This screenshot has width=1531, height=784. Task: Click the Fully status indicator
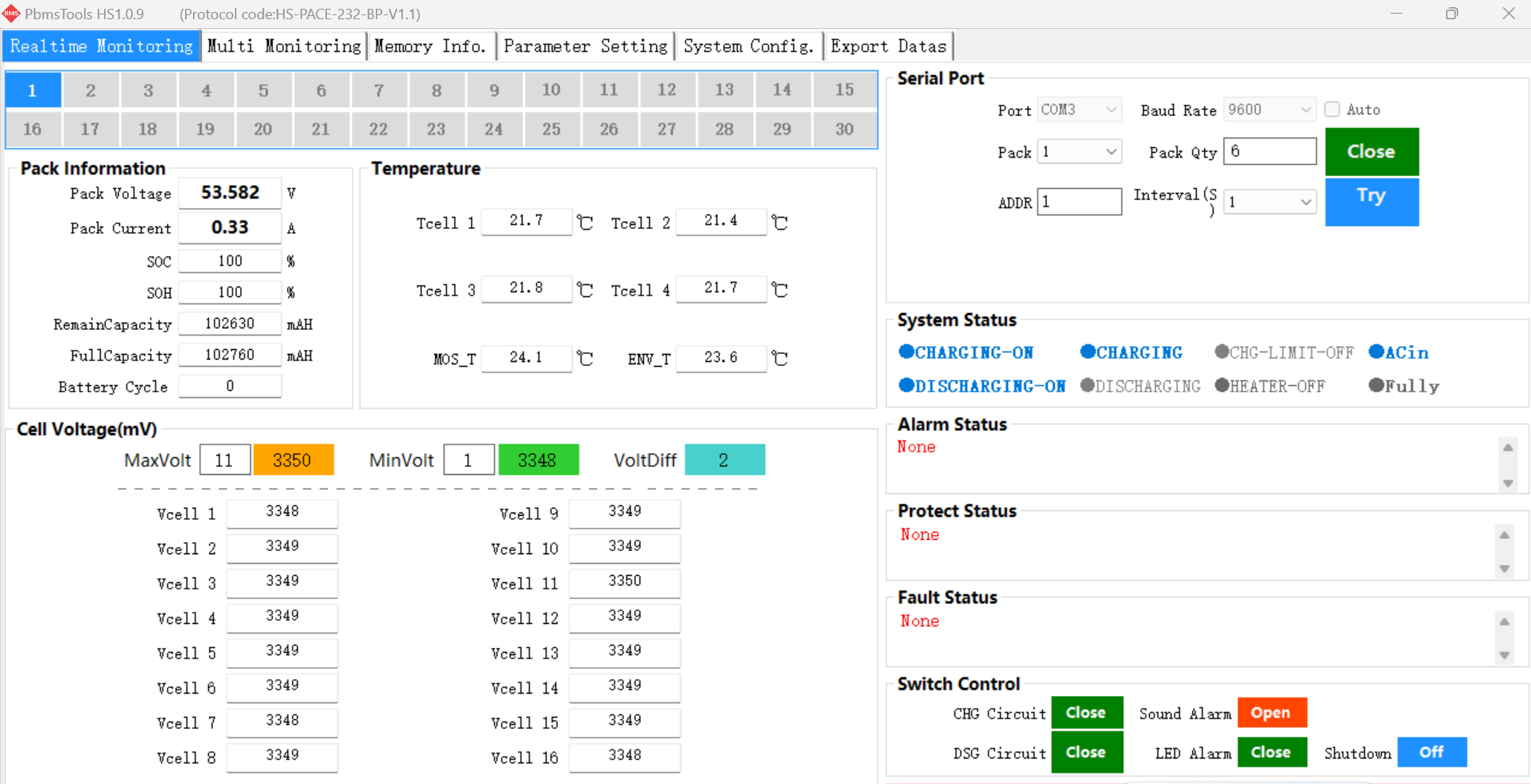pyautogui.click(x=1404, y=386)
